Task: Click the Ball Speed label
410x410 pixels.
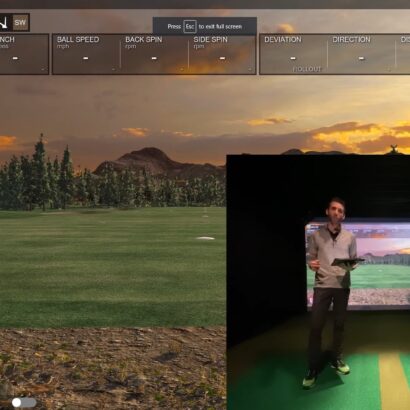Action: tap(78, 39)
